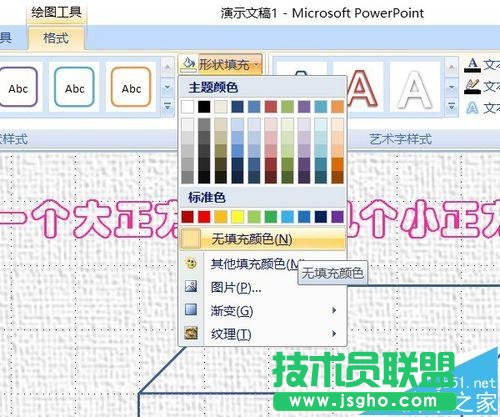
Task: Pick the dark blue theme color in the top row
Action: (238, 107)
